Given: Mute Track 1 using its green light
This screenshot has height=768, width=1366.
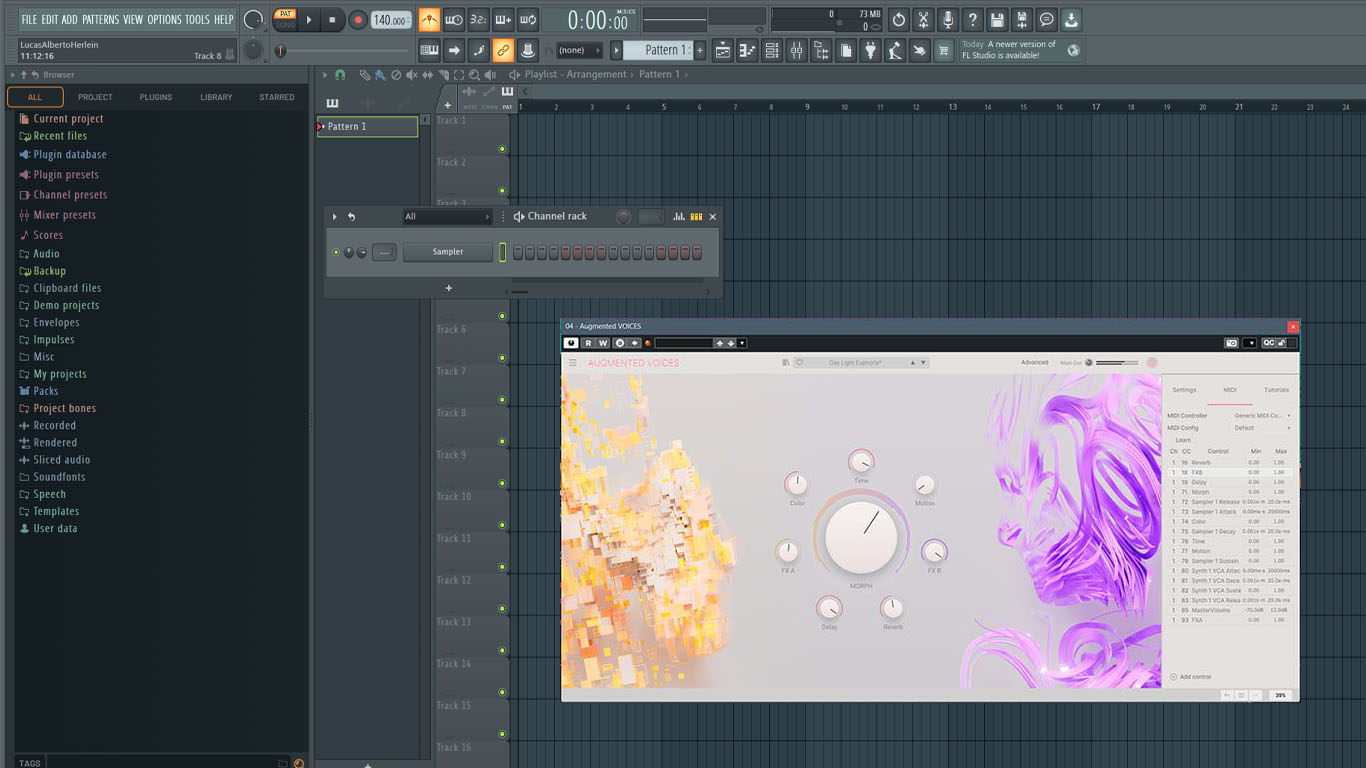Looking at the screenshot, I should (502, 149).
